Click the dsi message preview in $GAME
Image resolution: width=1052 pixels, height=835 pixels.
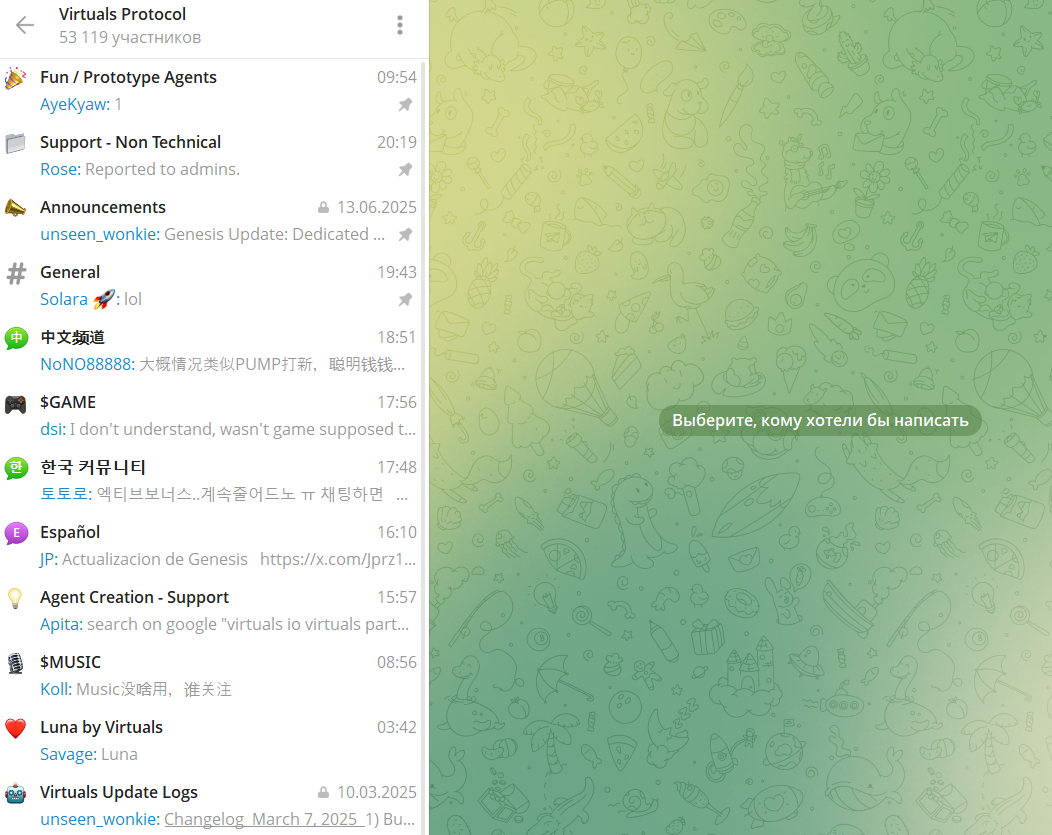pyautogui.click(x=228, y=429)
